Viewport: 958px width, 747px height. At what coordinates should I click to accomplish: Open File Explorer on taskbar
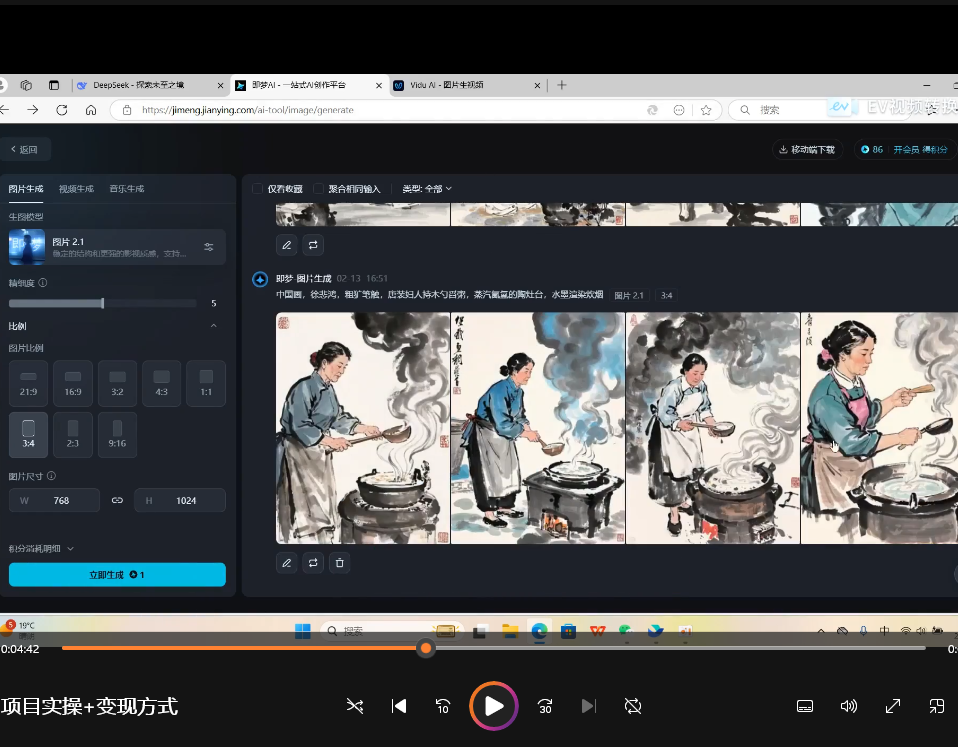[x=510, y=631]
